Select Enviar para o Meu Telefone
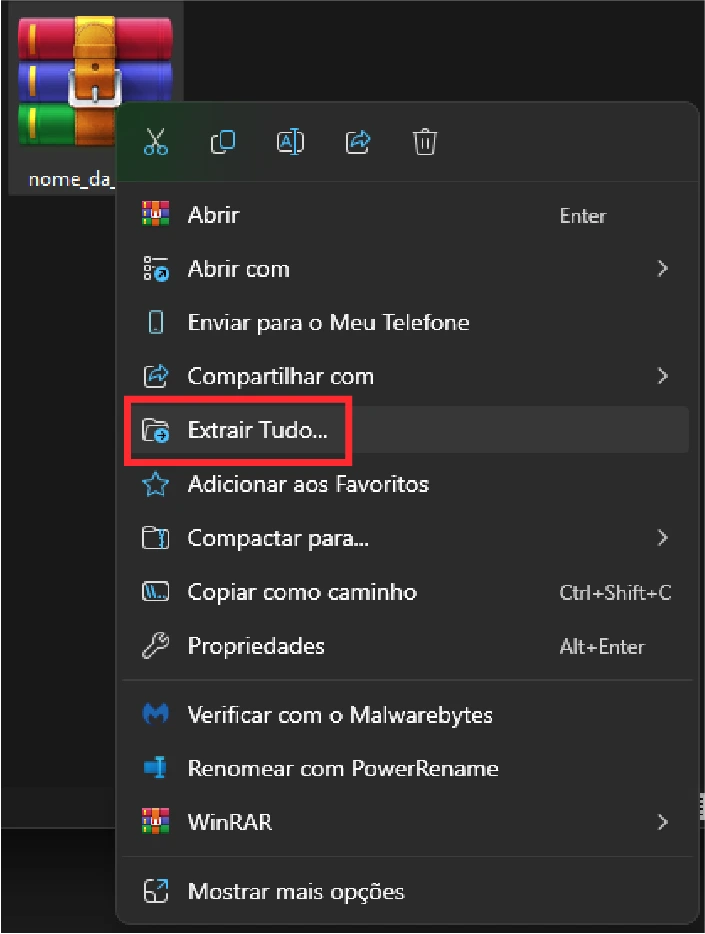The width and height of the screenshot is (705, 934). coord(328,322)
